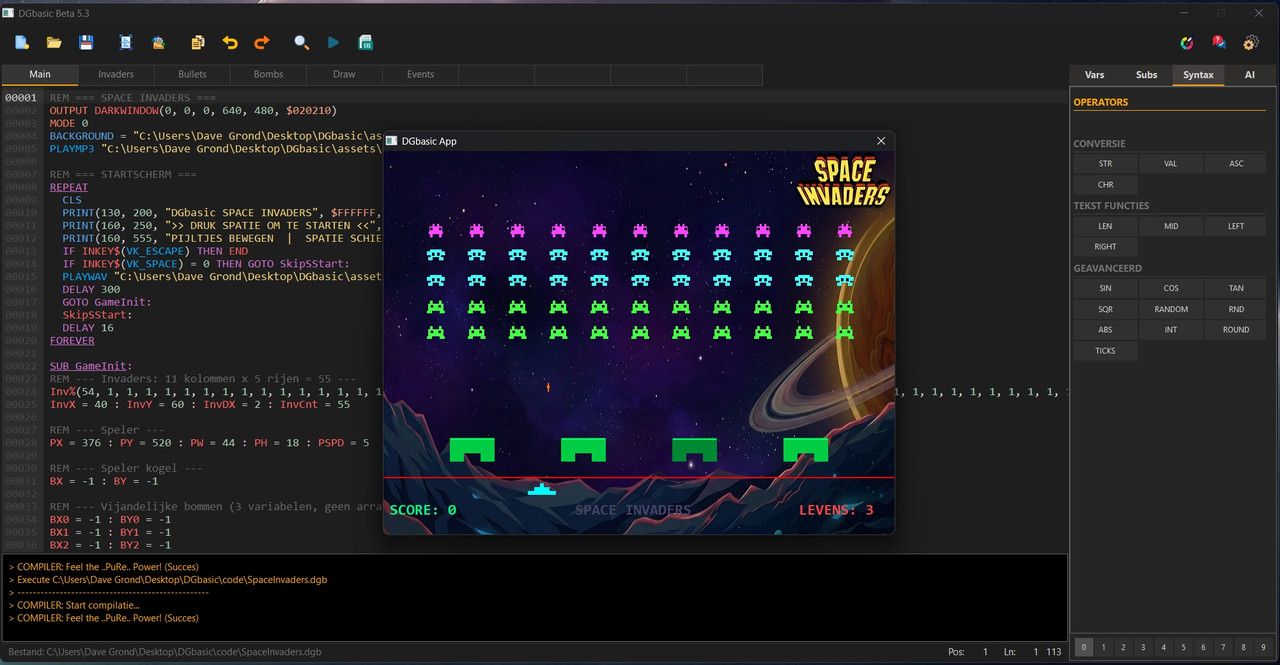Screen dimensions: 1280x665
Task: Insert the CHR conversion function
Action: 1105,185
